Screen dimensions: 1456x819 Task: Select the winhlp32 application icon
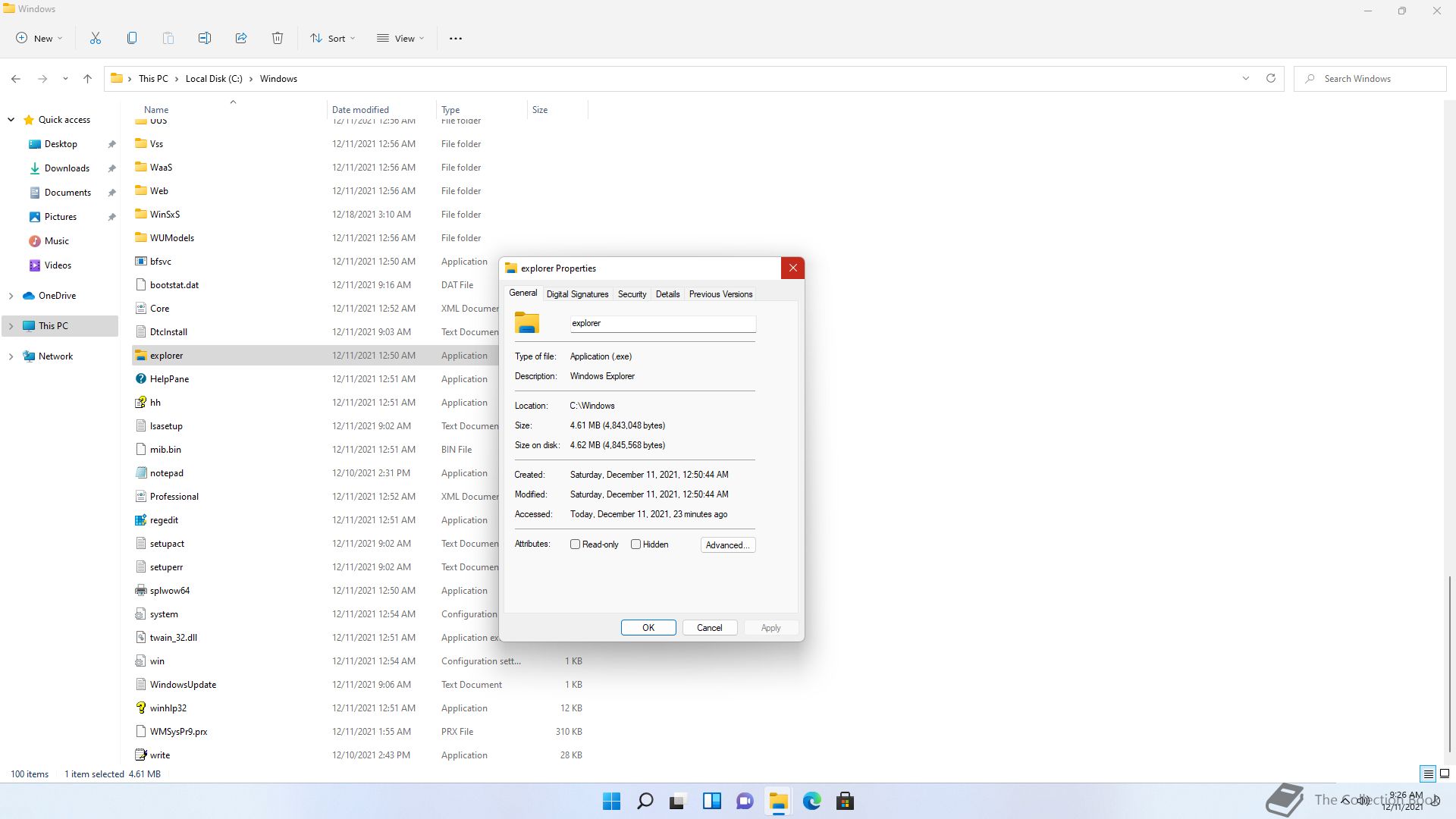click(140, 708)
